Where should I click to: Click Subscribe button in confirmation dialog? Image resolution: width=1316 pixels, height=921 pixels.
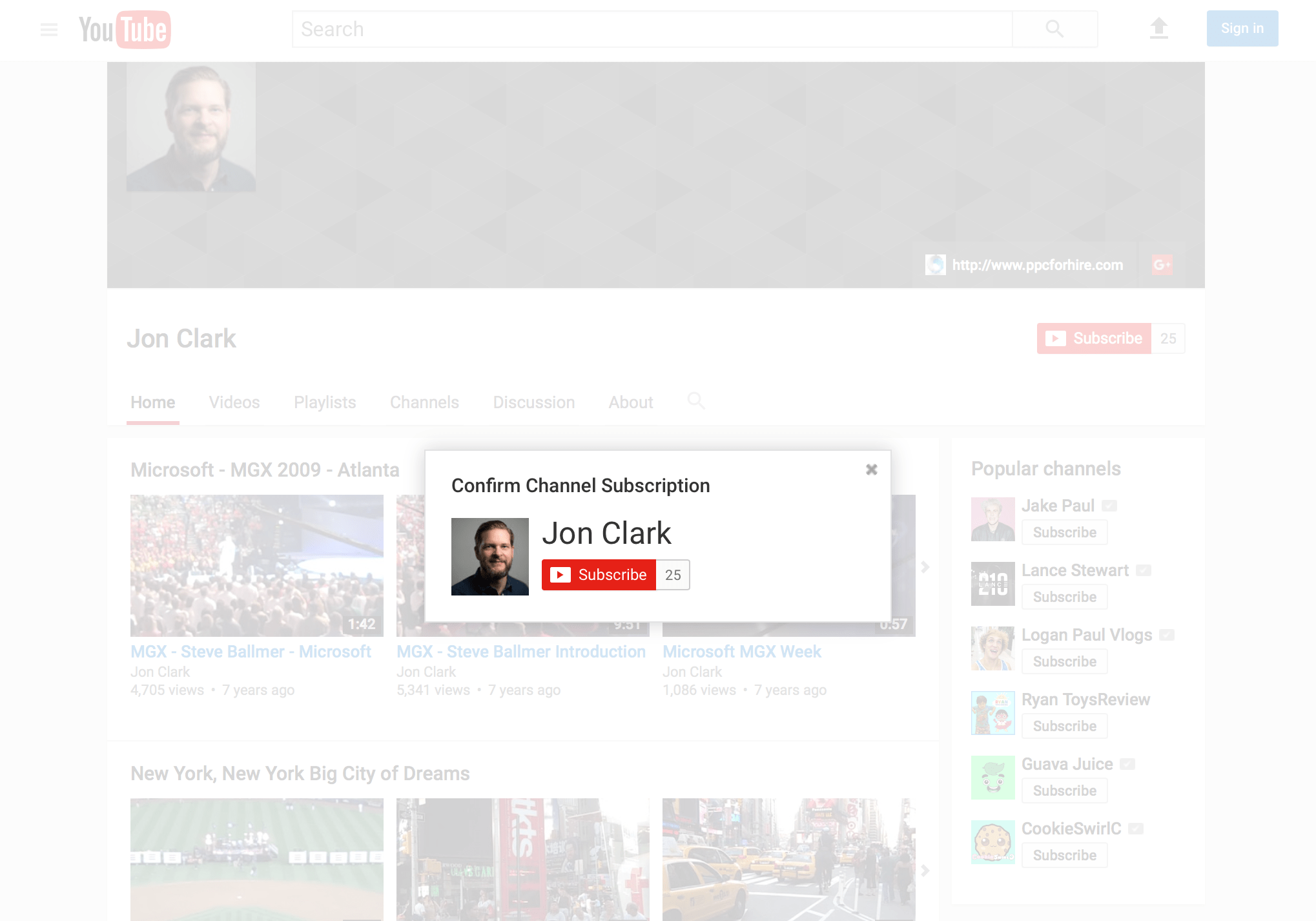pyautogui.click(x=599, y=575)
